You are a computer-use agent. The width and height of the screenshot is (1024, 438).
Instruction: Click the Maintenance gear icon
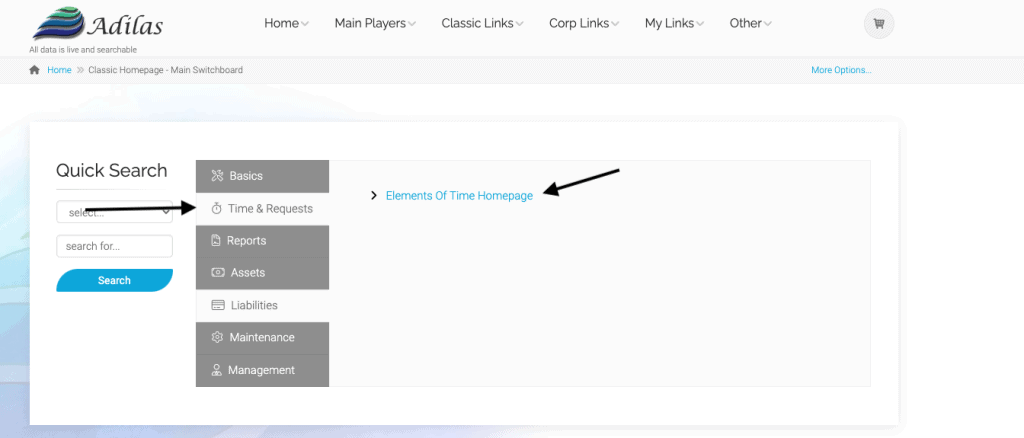[x=217, y=337]
